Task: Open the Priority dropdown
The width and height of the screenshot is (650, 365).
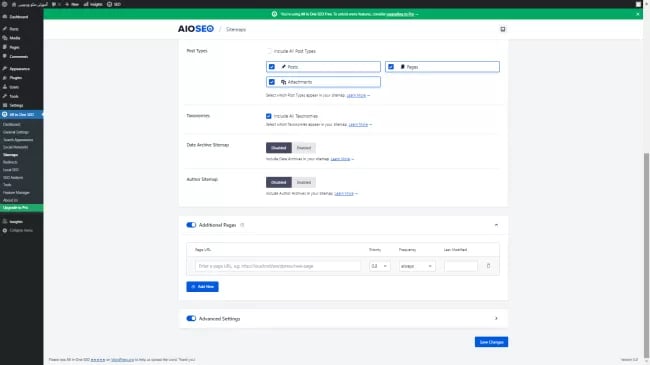Action: [379, 266]
